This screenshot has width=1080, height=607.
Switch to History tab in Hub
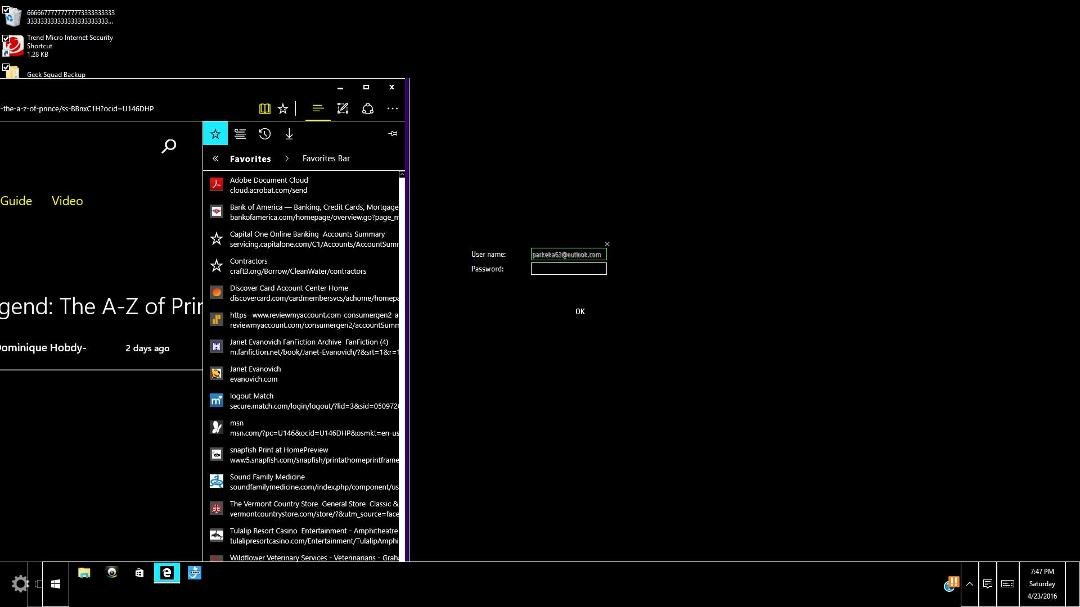[x=264, y=134]
